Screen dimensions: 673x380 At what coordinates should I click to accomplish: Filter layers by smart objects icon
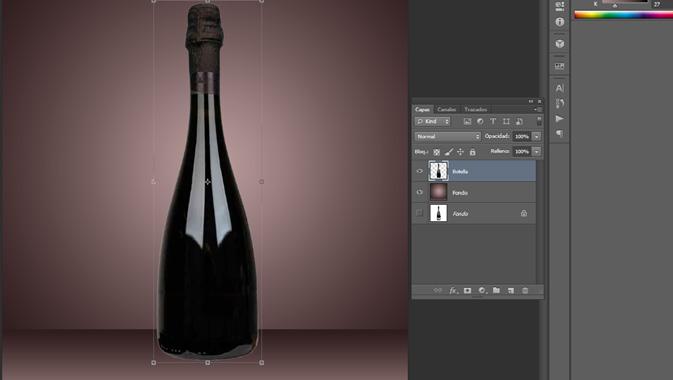pyautogui.click(x=519, y=122)
